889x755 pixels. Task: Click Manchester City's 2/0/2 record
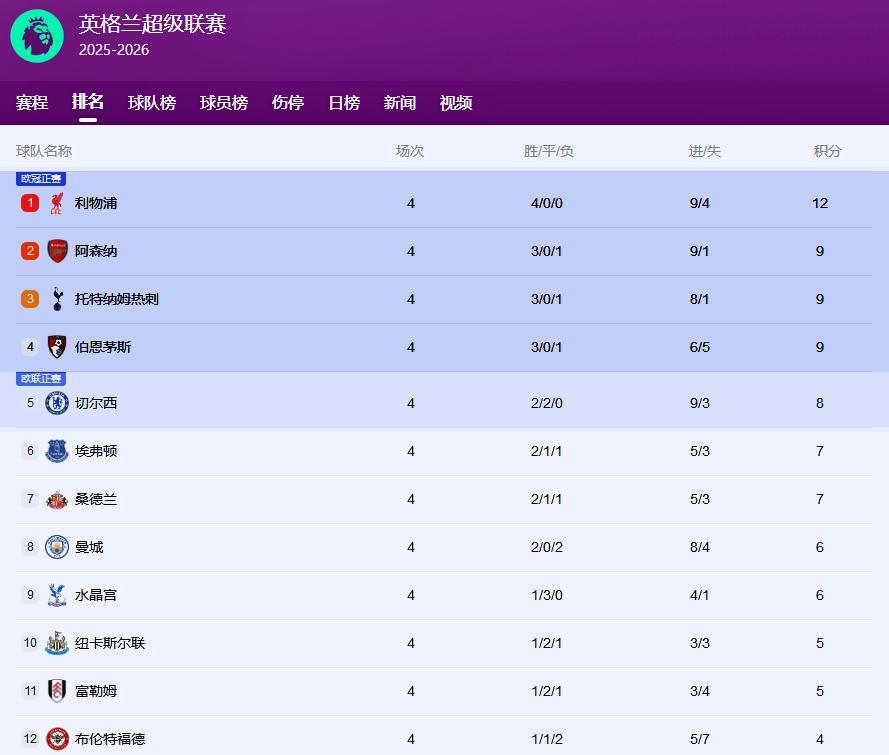(x=547, y=547)
